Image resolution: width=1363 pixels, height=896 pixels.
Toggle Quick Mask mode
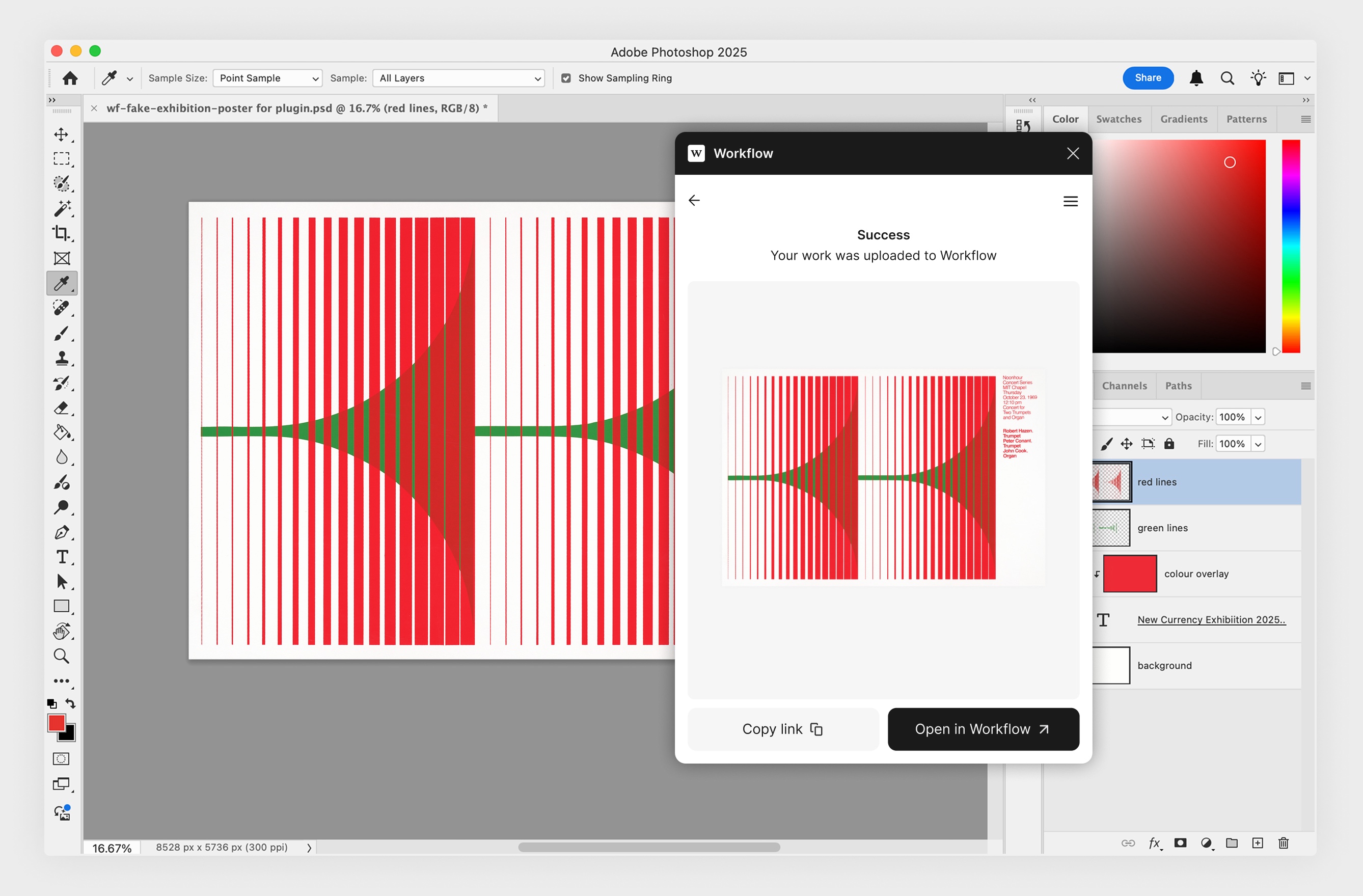pos(61,759)
